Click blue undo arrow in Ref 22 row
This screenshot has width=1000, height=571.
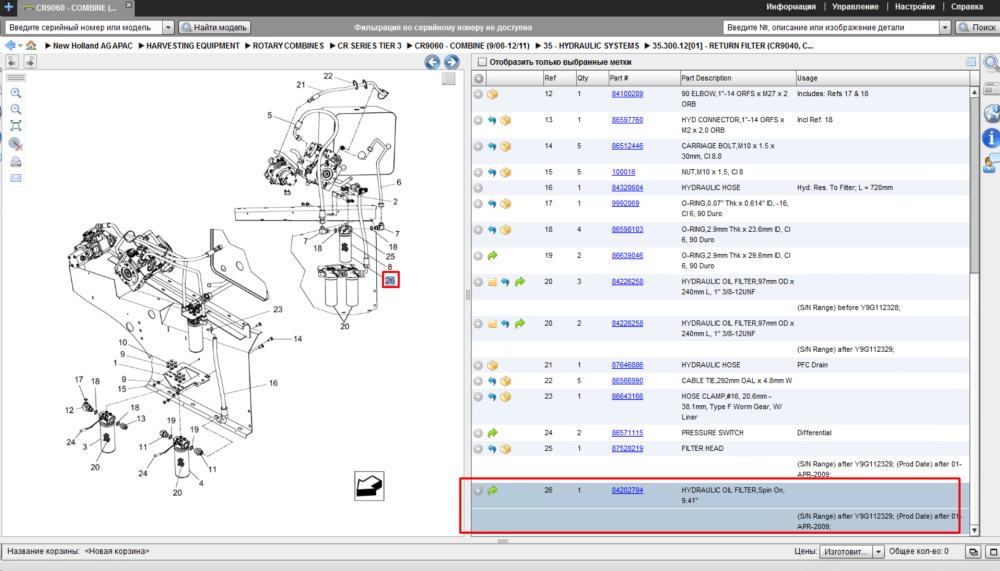point(492,382)
